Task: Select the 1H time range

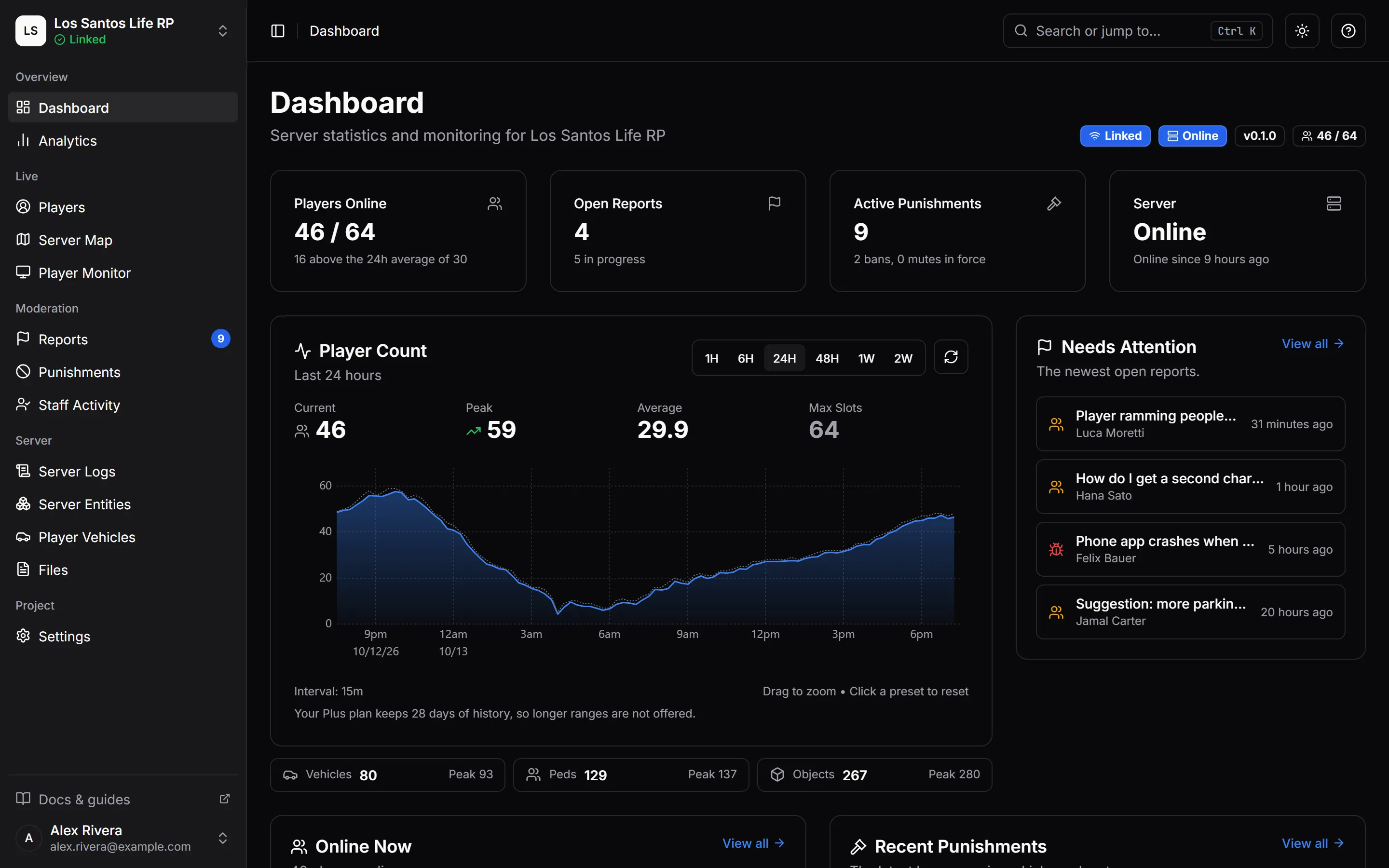Action: [711, 358]
